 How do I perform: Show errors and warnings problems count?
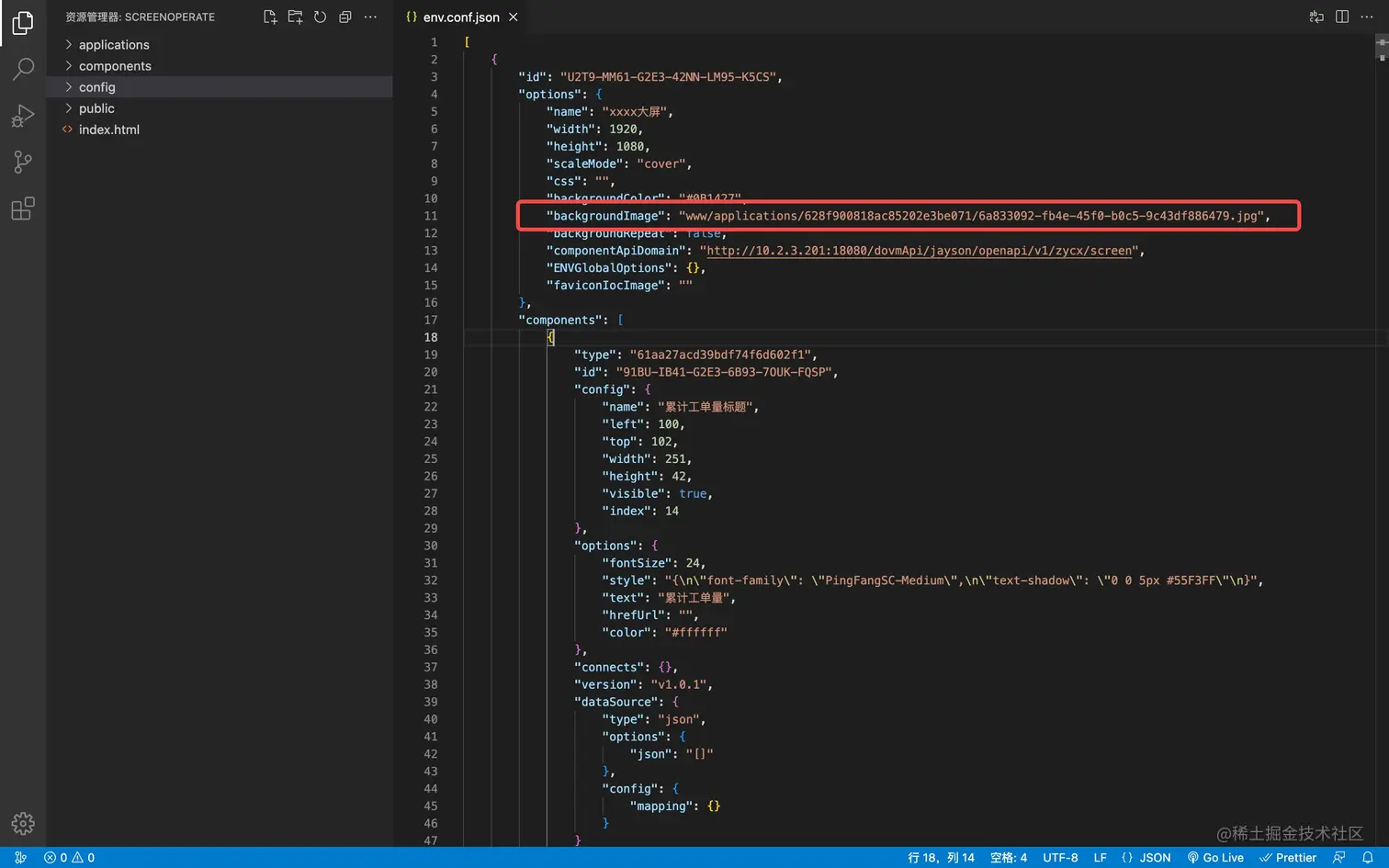pyautogui.click(x=70, y=858)
